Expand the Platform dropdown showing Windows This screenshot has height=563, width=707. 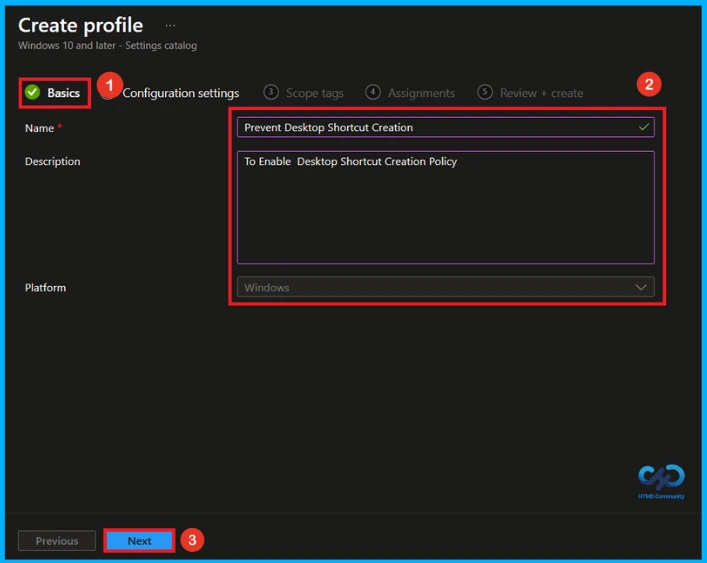pyautogui.click(x=445, y=287)
